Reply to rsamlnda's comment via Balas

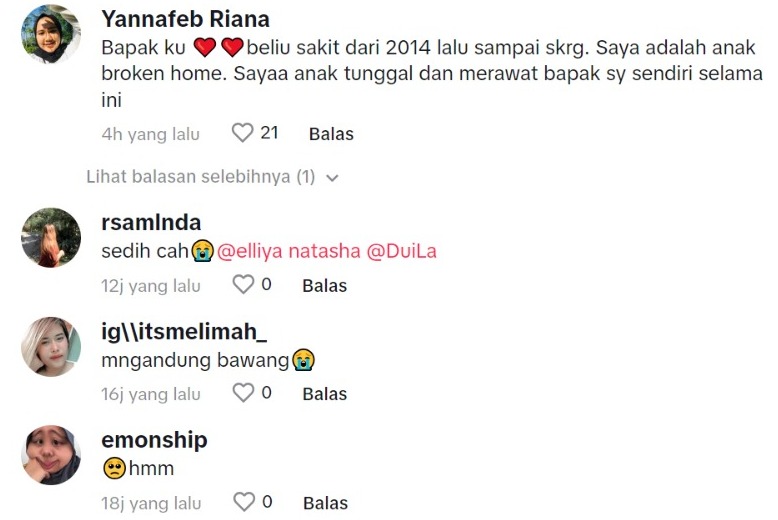point(324,286)
